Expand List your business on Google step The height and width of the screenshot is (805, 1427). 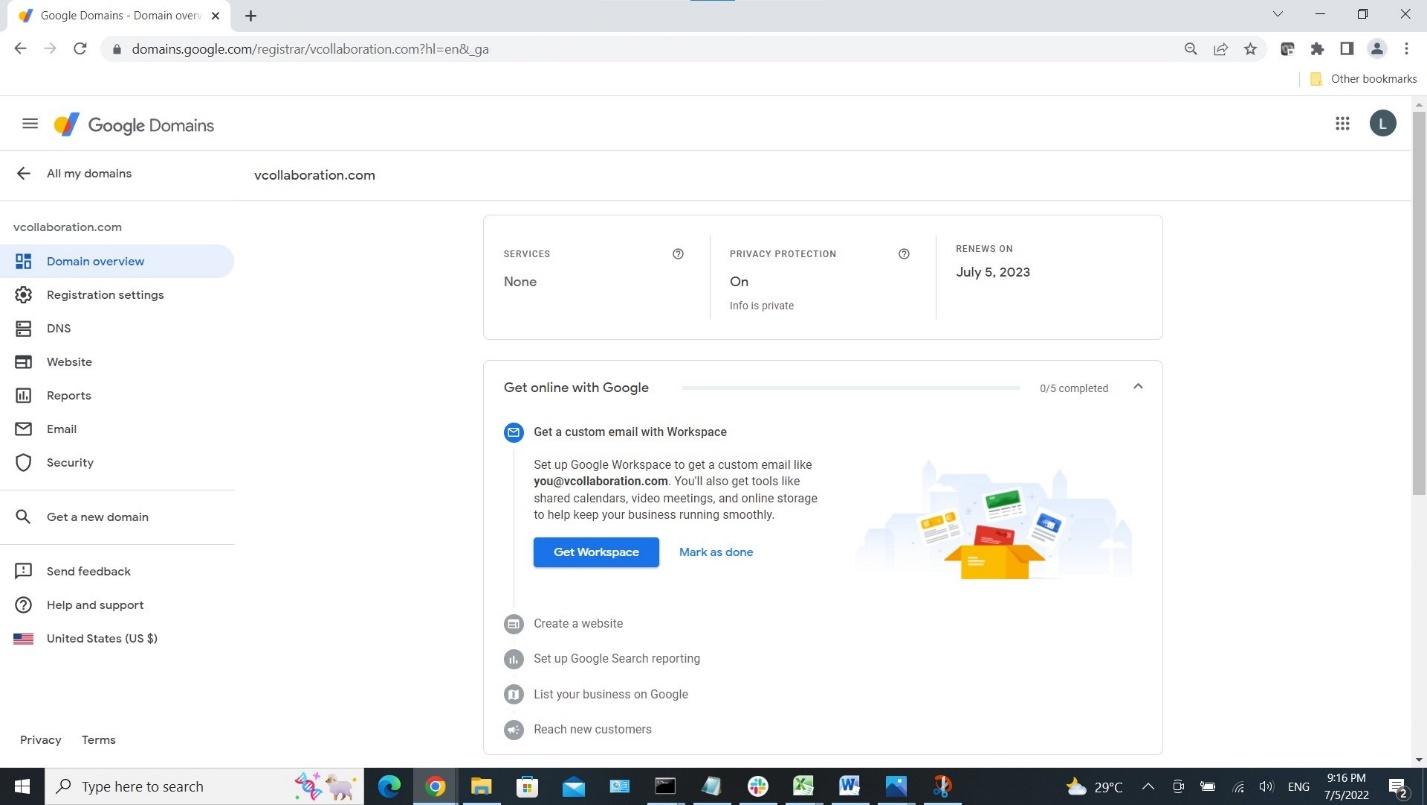click(610, 694)
